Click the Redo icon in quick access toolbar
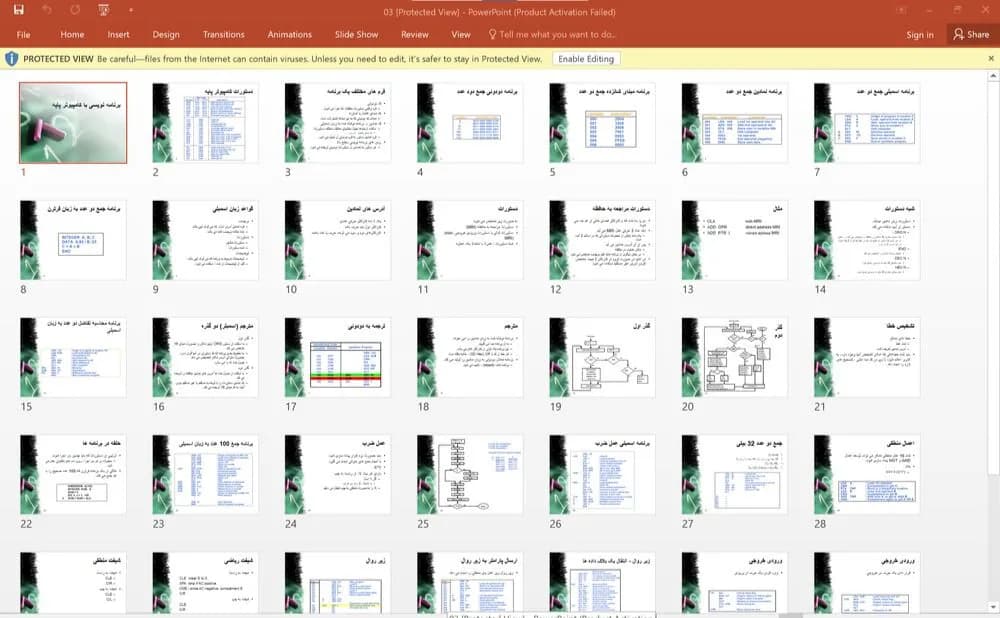Screen dimensions: 1000x618 coord(75,10)
